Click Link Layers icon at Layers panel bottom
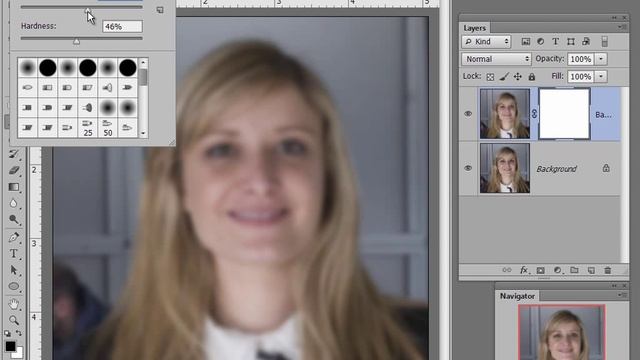Image resolution: width=640 pixels, height=360 pixels. [507, 270]
